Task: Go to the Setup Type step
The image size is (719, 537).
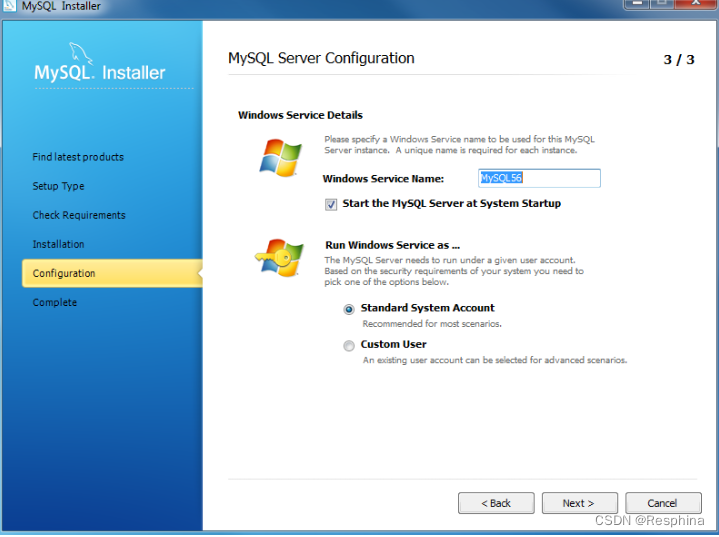Action: pos(58,186)
